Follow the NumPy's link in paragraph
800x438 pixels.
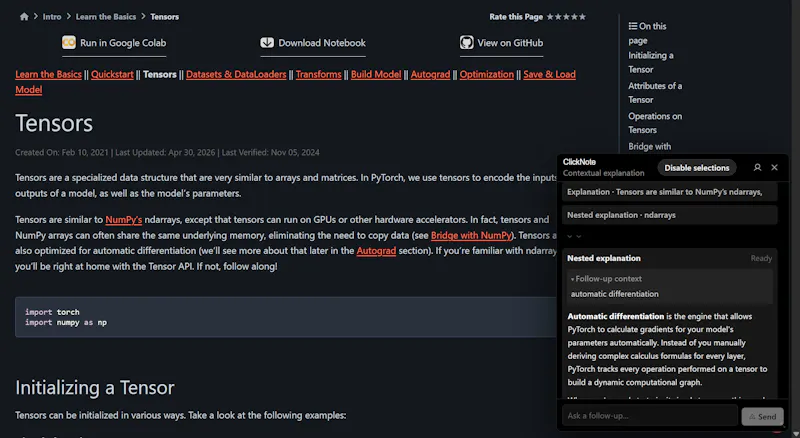(x=123, y=220)
